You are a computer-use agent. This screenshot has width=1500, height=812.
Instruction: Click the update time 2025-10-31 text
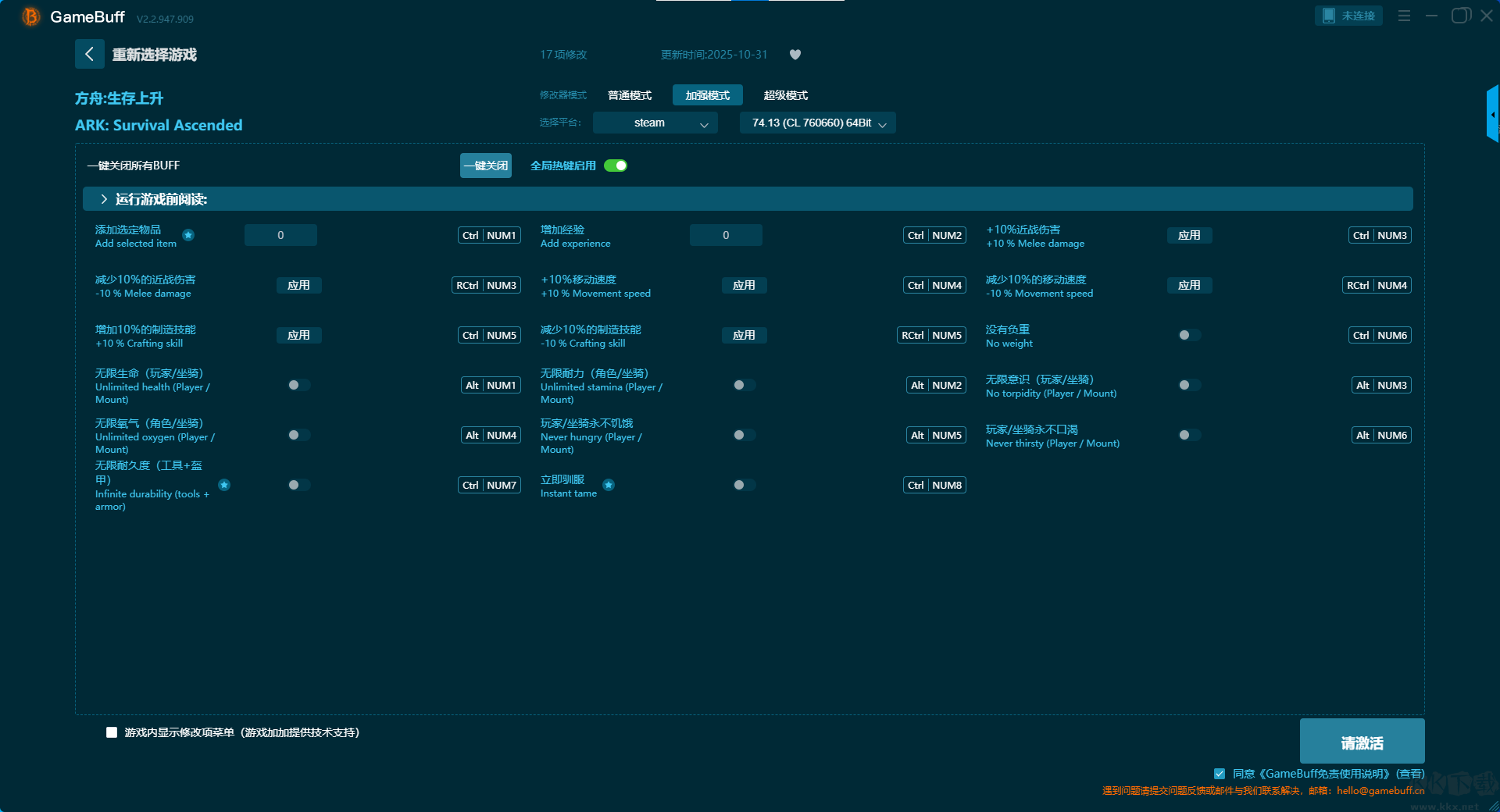point(714,55)
